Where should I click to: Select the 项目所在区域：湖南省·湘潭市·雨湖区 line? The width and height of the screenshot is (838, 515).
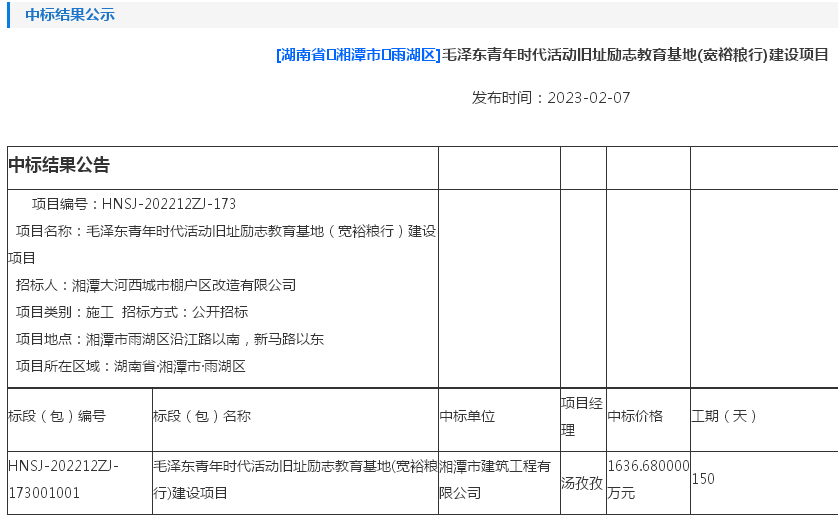pyautogui.click(x=130, y=366)
